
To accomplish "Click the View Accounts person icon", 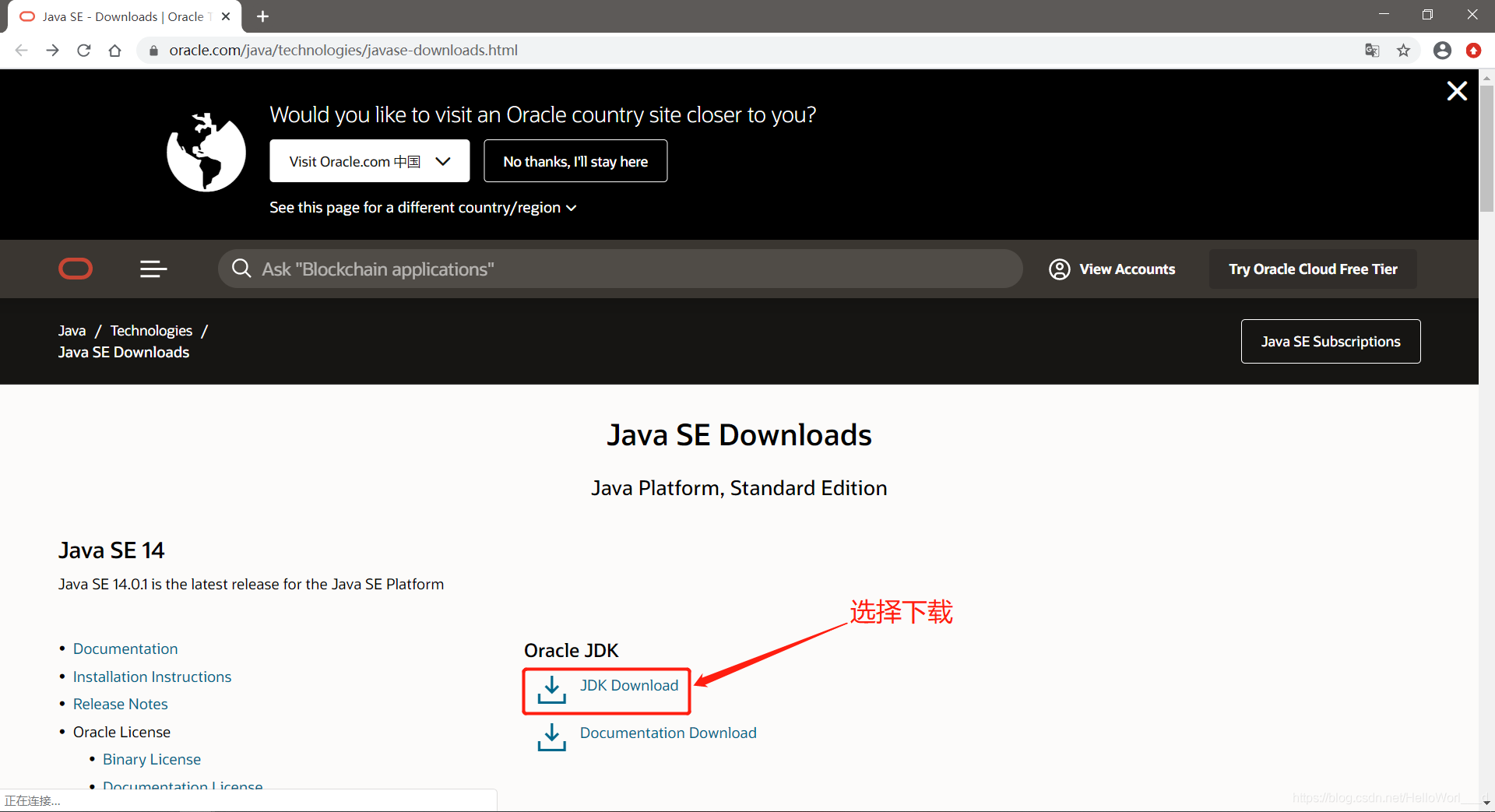I will 1059,269.
